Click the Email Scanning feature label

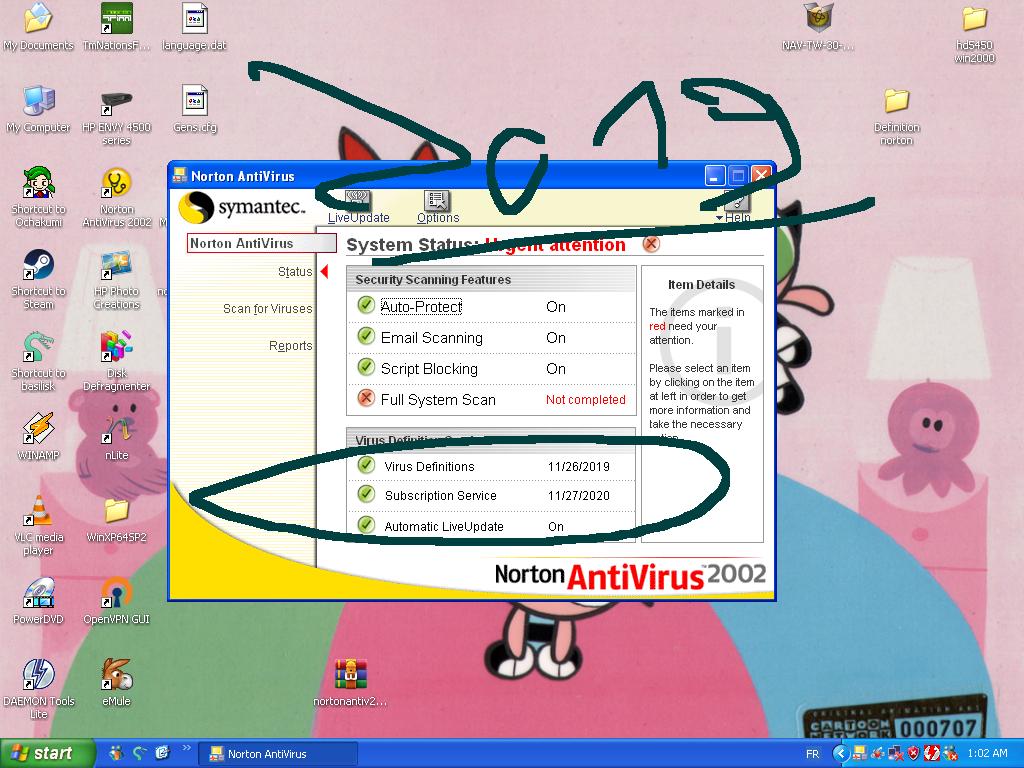pos(432,338)
